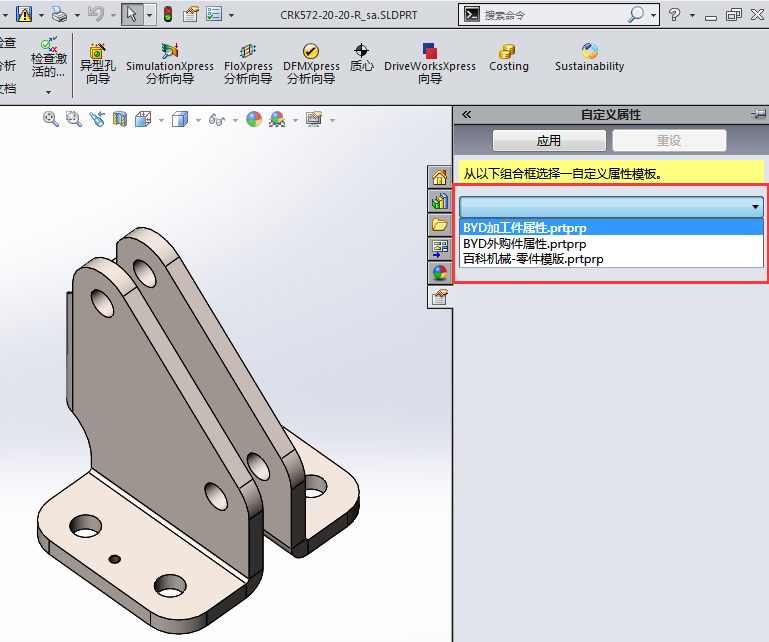The height and width of the screenshot is (642, 769).
Task: Expand View Orientation dropdown arrow
Action: 161,120
